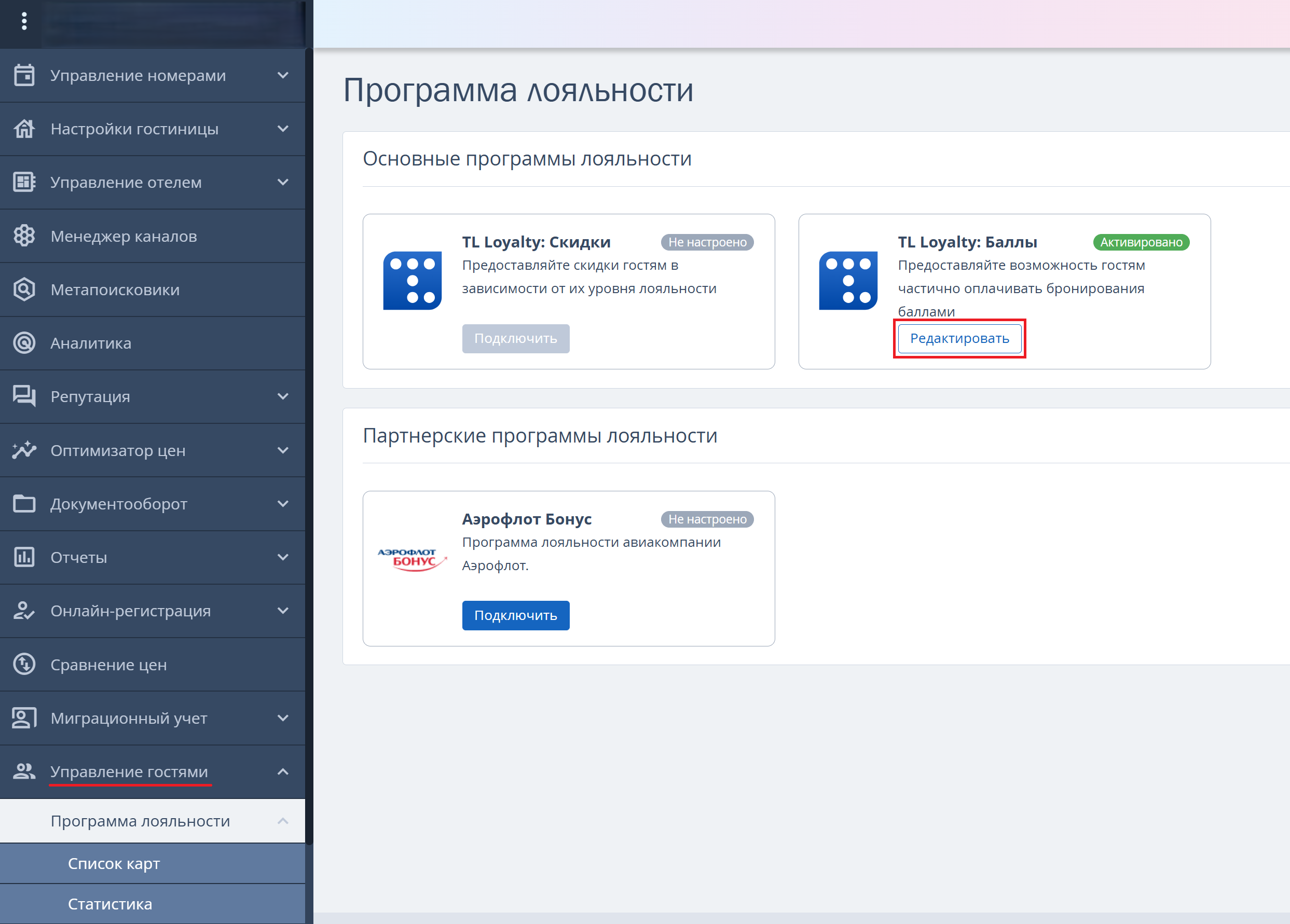Click the Price comparison clock icon

[x=24, y=664]
